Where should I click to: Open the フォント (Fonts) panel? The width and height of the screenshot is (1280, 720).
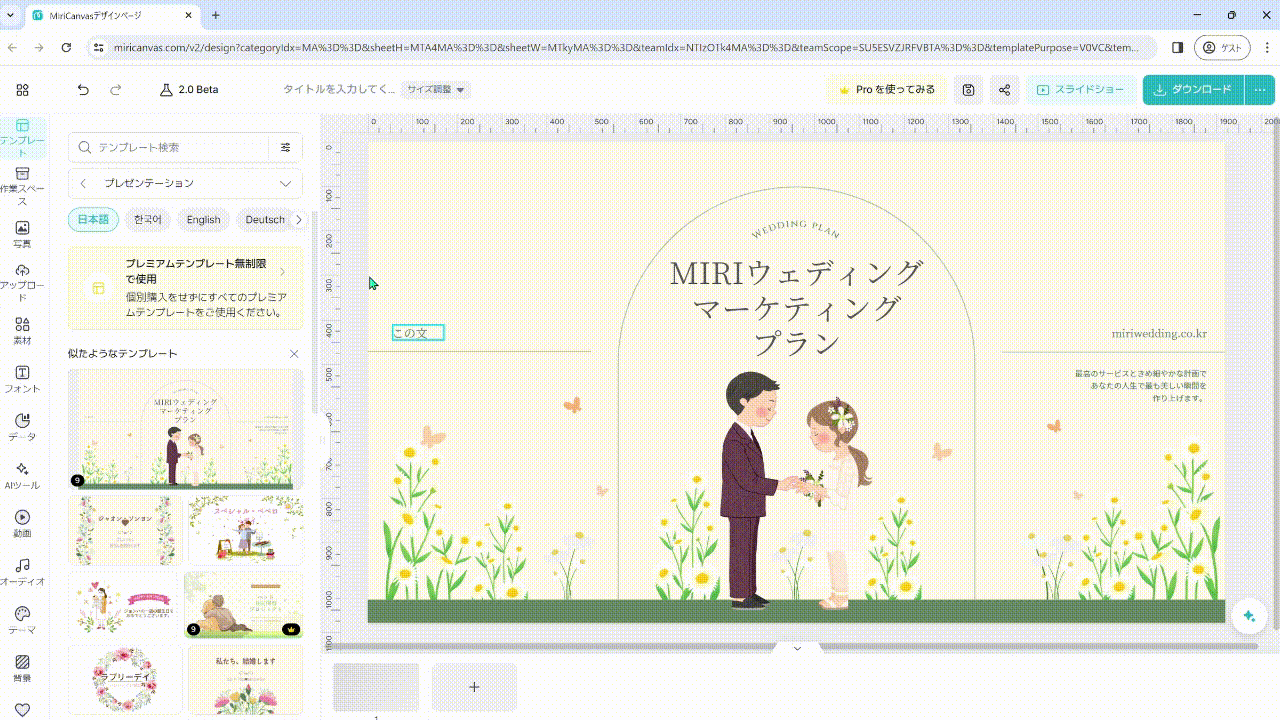[x=22, y=378]
